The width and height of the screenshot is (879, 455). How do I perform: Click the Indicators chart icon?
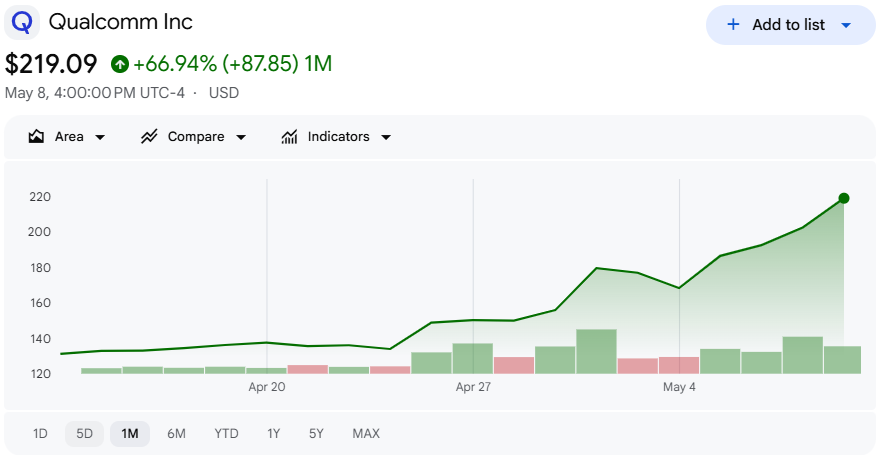tap(289, 137)
